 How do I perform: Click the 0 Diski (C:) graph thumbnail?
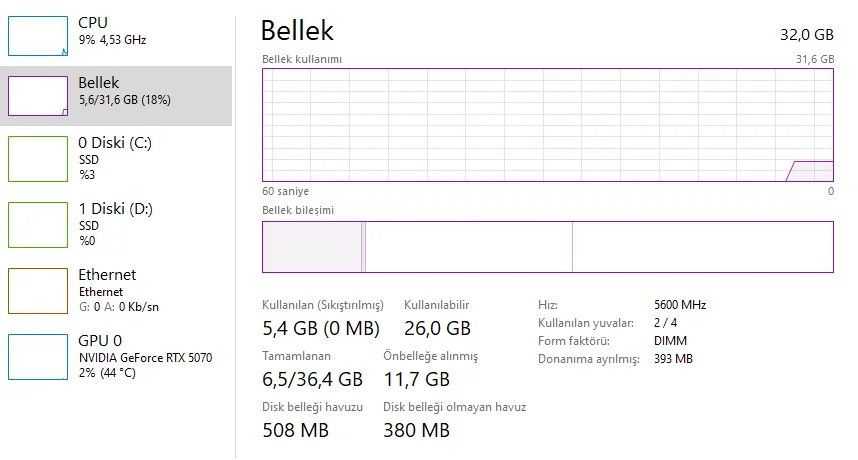[36, 159]
